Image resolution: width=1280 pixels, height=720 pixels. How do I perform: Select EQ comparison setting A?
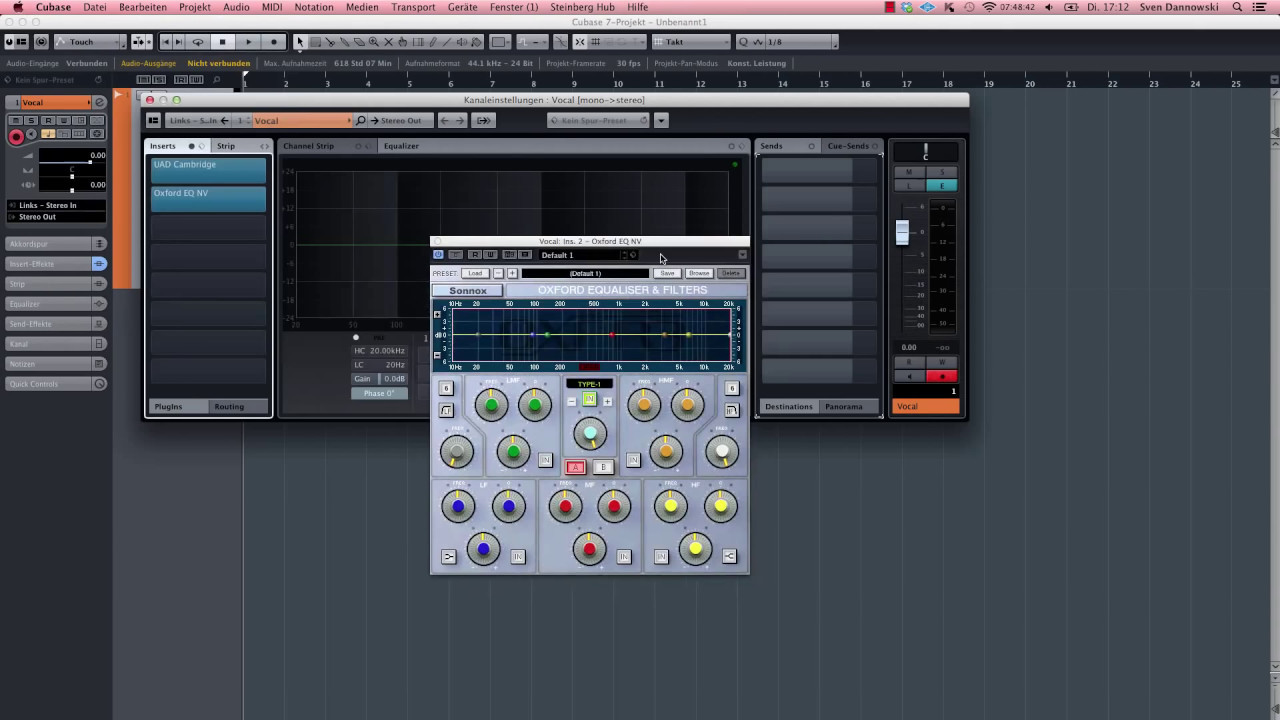pos(575,467)
